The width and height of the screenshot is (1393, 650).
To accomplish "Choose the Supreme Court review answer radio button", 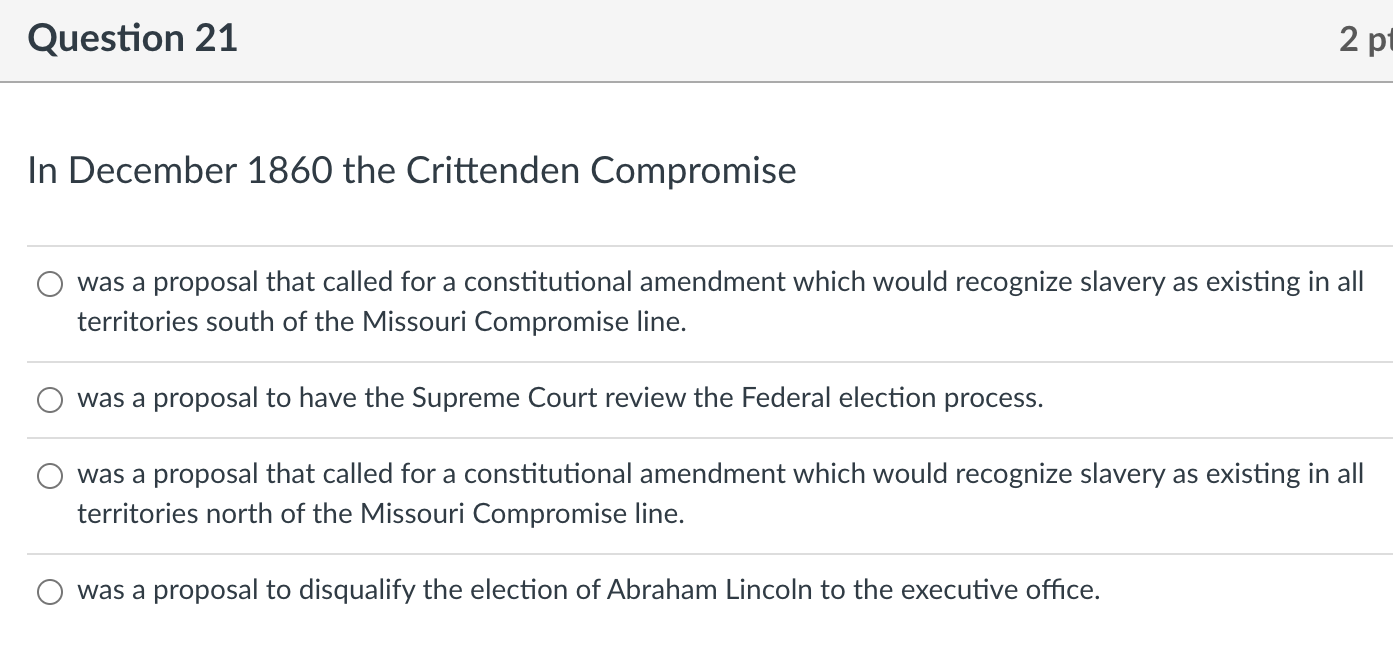I will click(x=51, y=400).
